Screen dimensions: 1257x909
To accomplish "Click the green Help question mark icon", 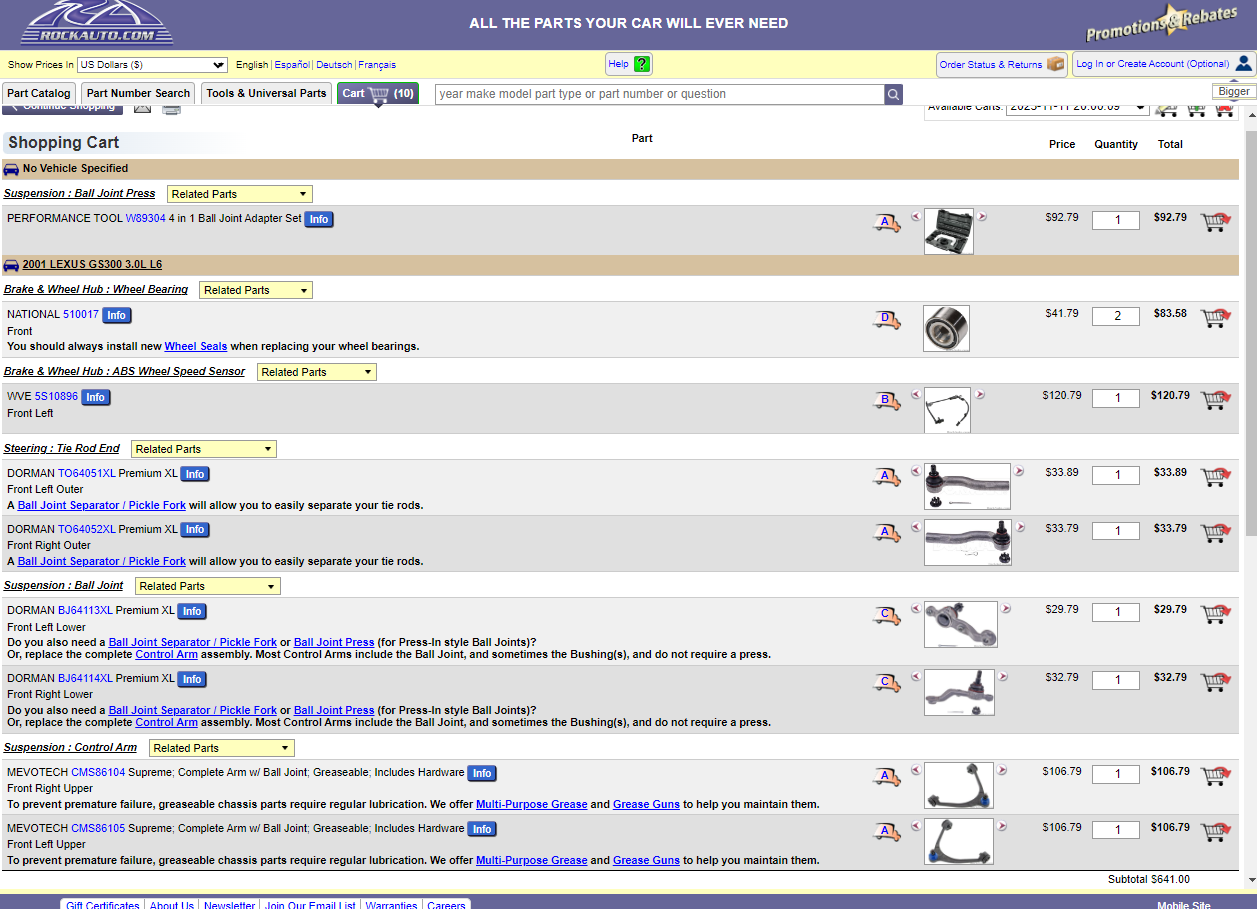I will pyautogui.click(x=641, y=64).
